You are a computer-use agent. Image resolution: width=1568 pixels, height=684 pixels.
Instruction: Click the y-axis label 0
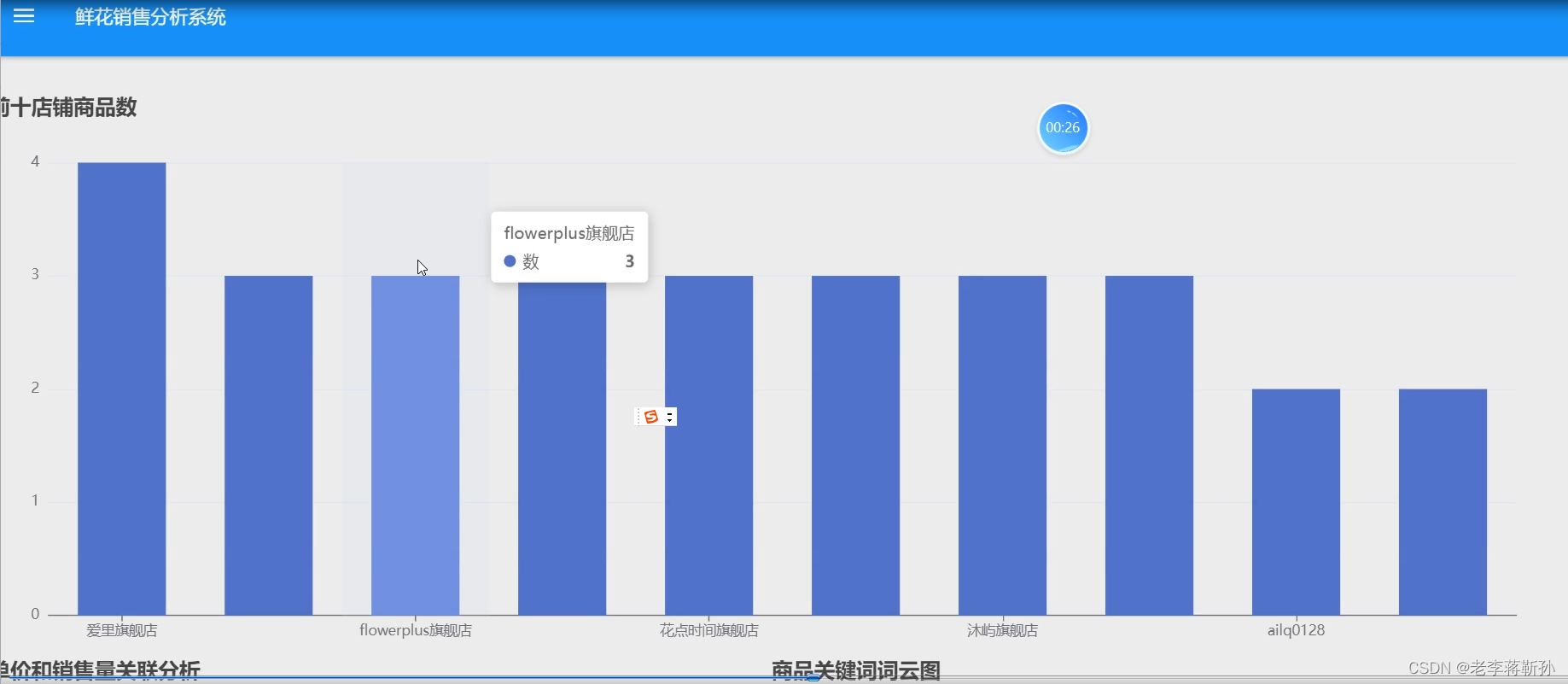click(35, 614)
